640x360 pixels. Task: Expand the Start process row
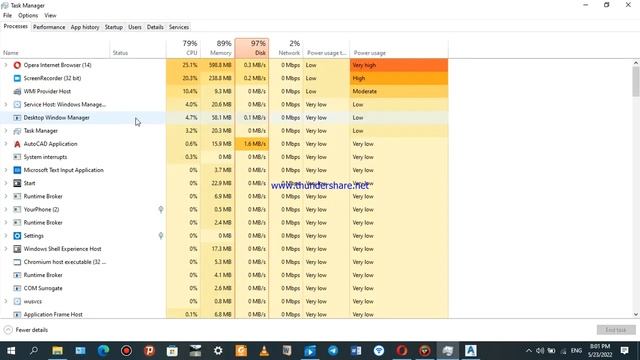pos(6,183)
